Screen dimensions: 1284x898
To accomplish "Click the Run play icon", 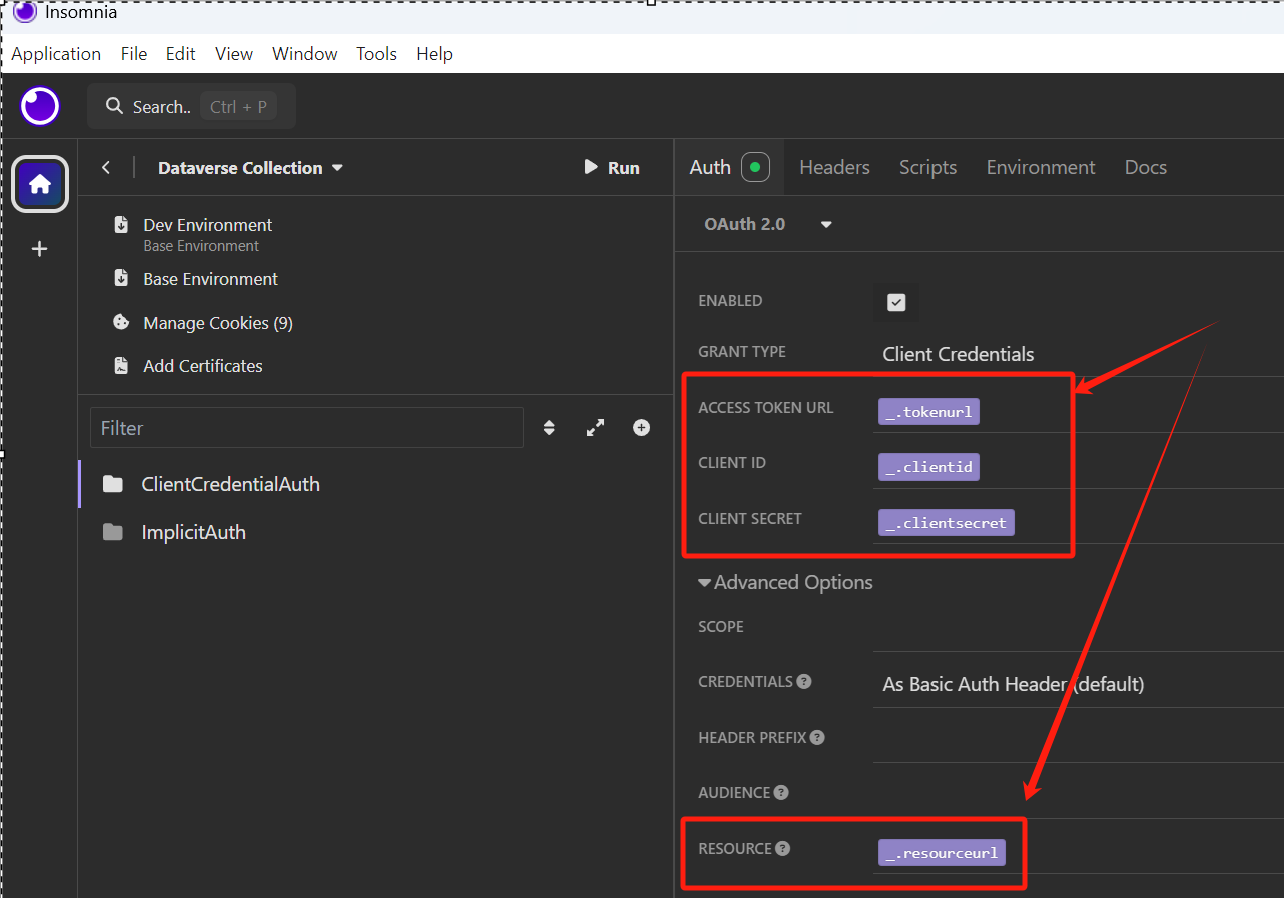I will 591,167.
